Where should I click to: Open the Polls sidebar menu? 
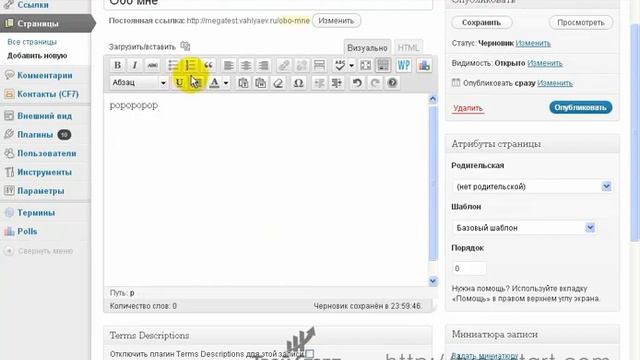click(x=45, y=231)
